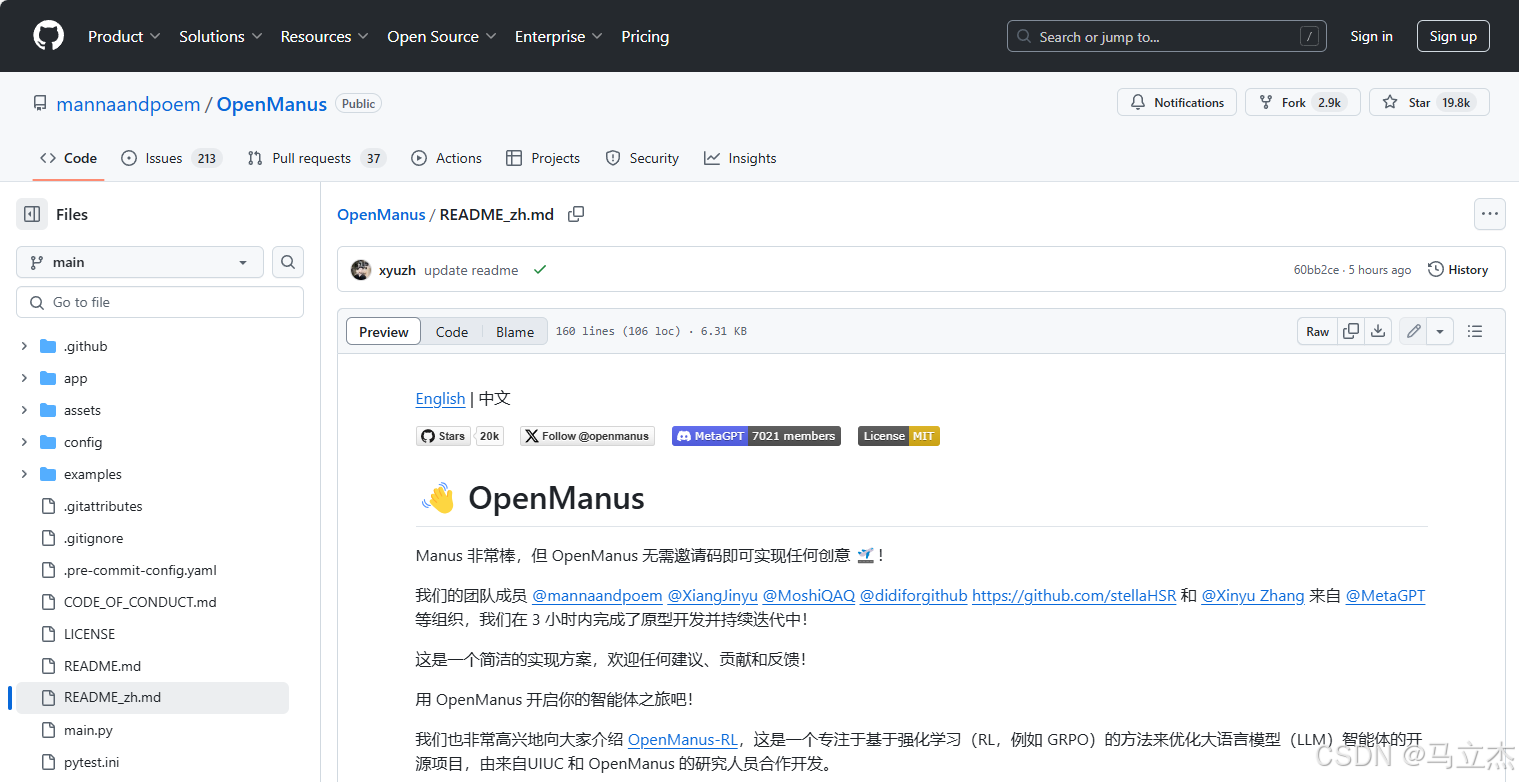
Task: Switch file view to Code
Action: 452,332
